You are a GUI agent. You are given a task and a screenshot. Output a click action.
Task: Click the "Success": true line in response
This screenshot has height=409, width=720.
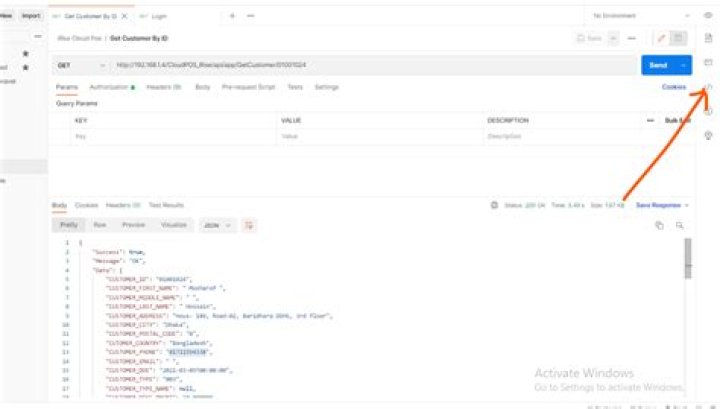point(119,252)
